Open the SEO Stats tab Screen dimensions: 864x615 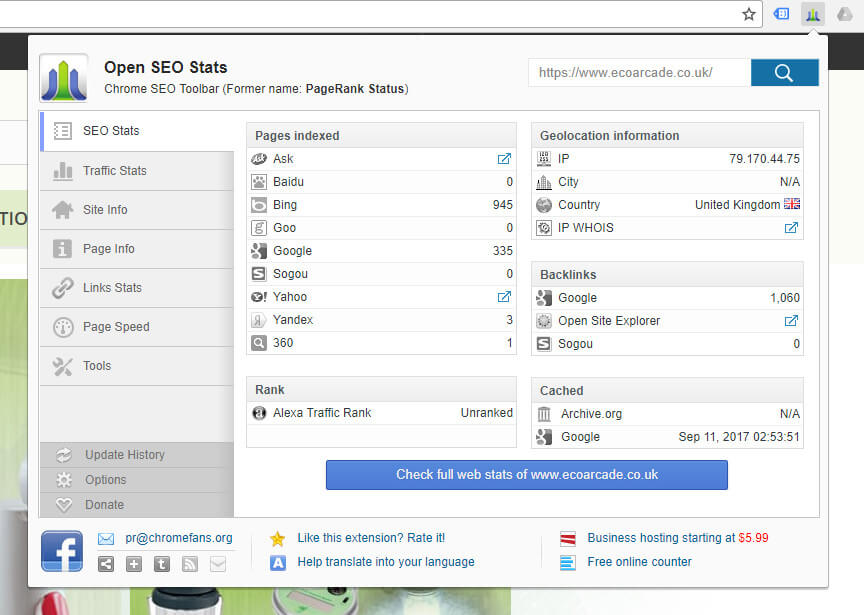pos(138,131)
